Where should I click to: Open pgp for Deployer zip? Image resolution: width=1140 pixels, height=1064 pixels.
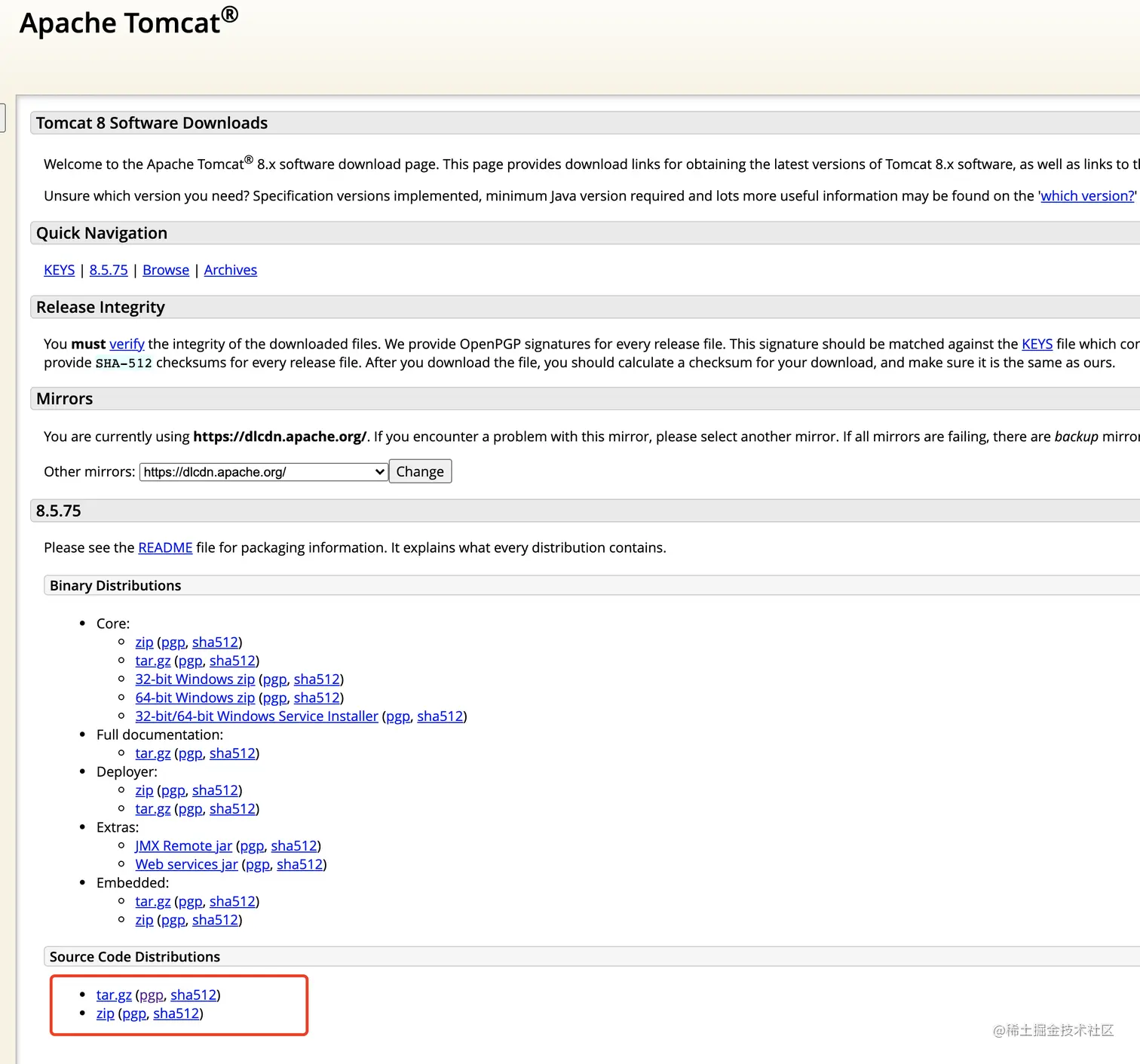point(173,790)
